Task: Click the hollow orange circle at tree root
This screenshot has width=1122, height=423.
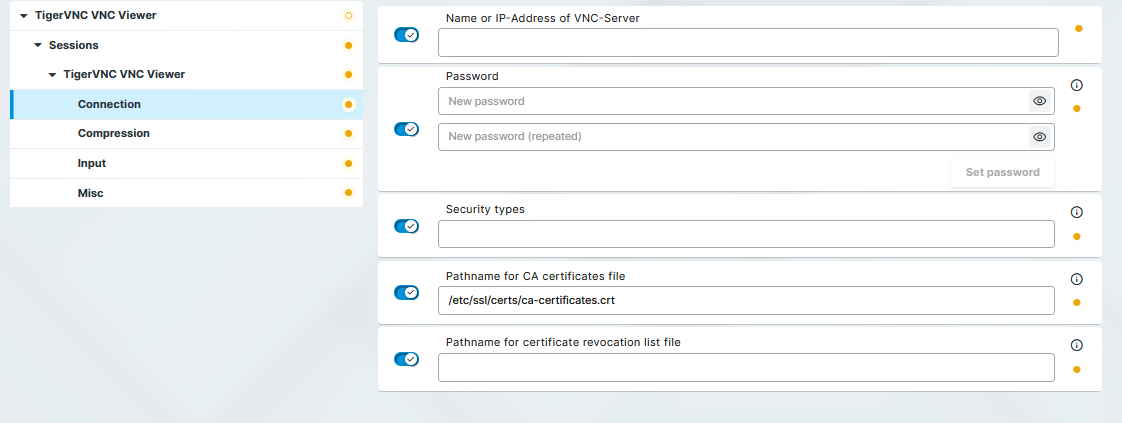Action: click(x=348, y=16)
